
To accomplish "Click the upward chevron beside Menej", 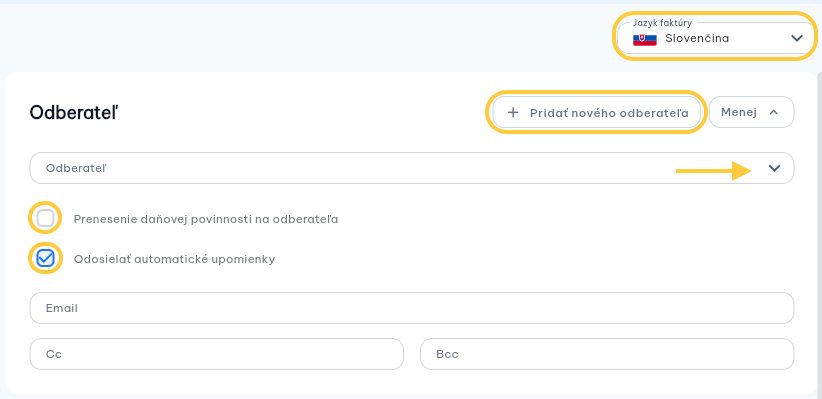I will tap(774, 112).
